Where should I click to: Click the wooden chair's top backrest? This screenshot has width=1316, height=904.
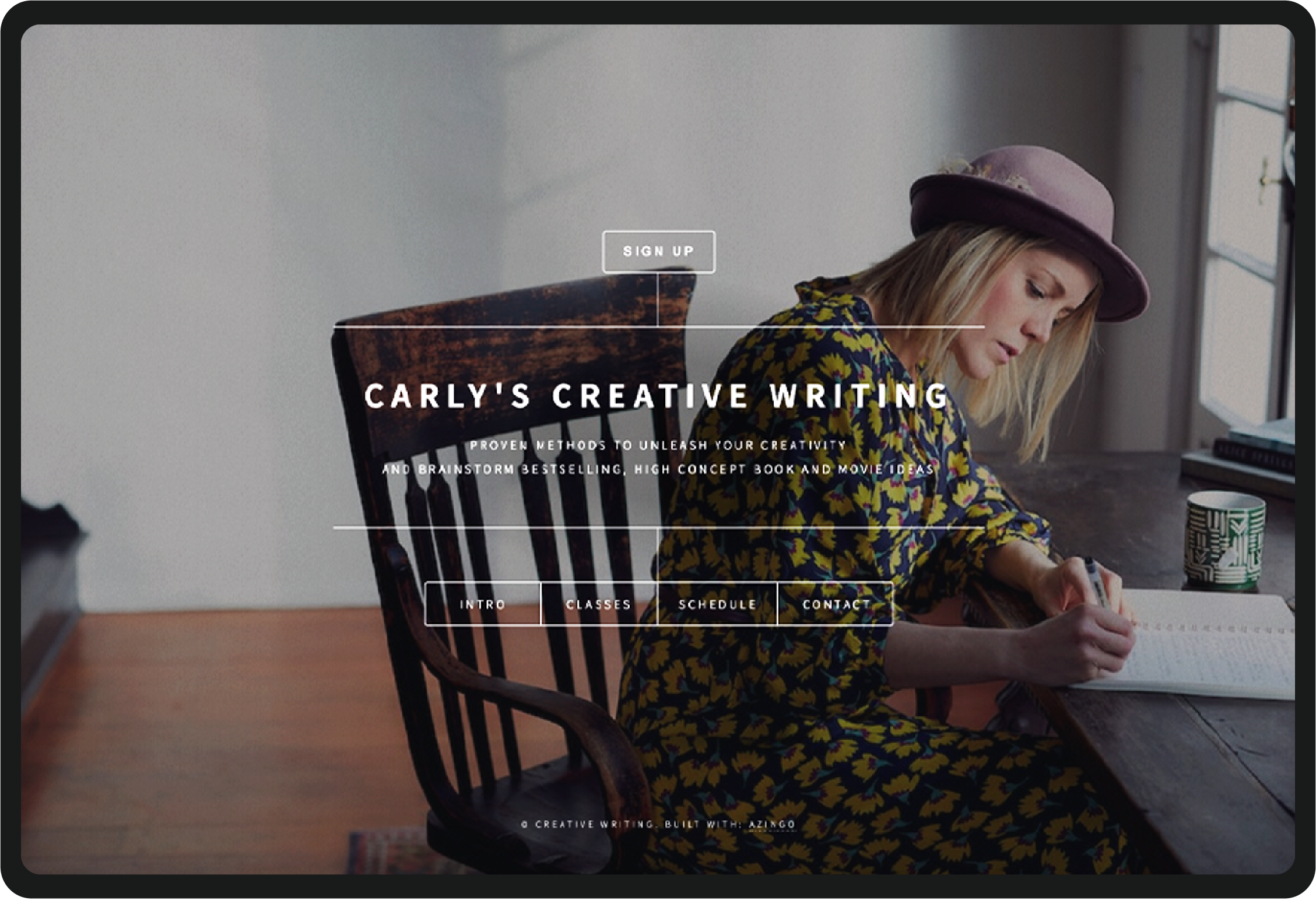click(x=513, y=350)
